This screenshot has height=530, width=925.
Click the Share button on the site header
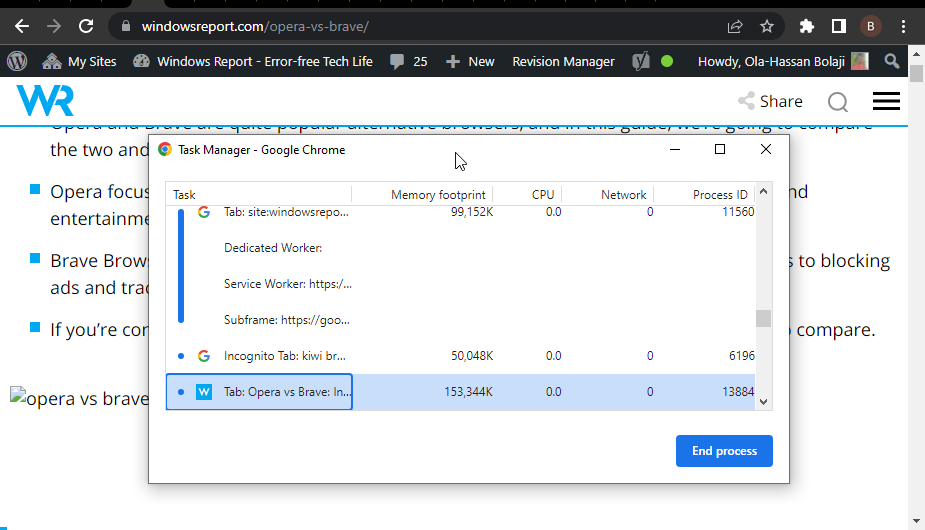click(x=770, y=102)
